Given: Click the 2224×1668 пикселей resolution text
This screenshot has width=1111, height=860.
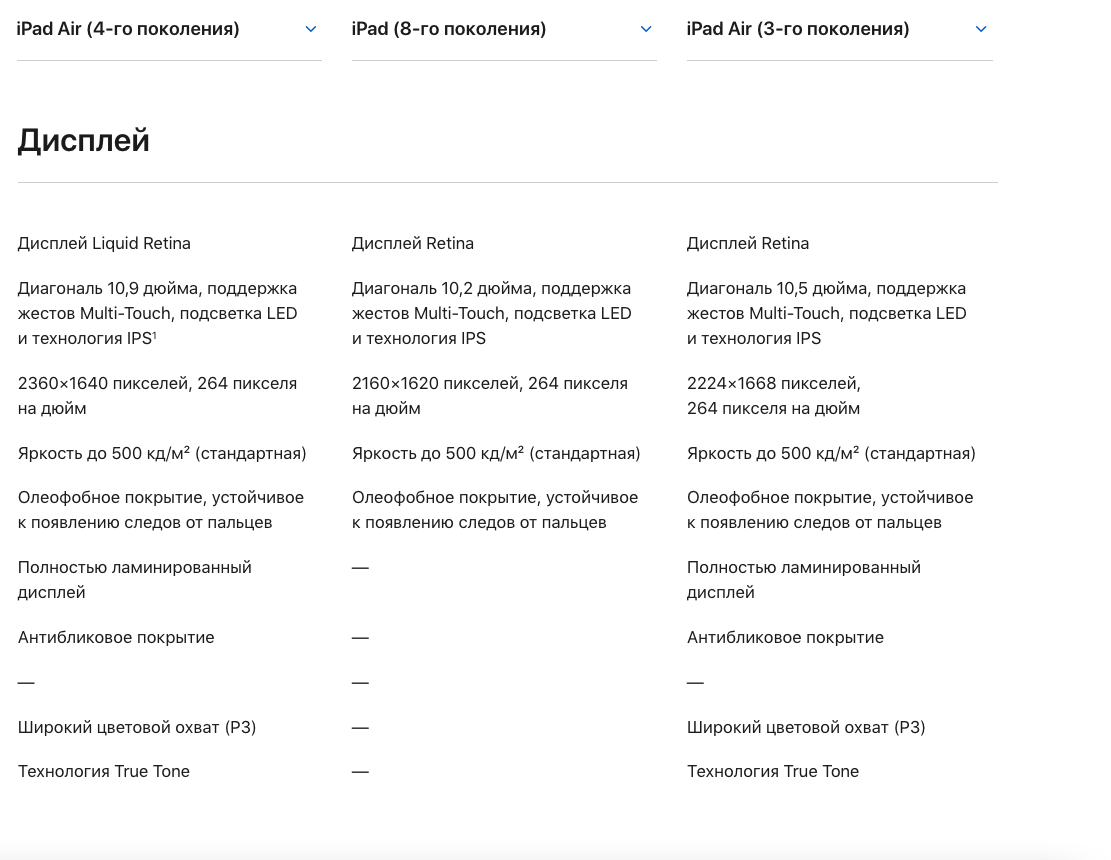Looking at the screenshot, I should coord(774,396).
